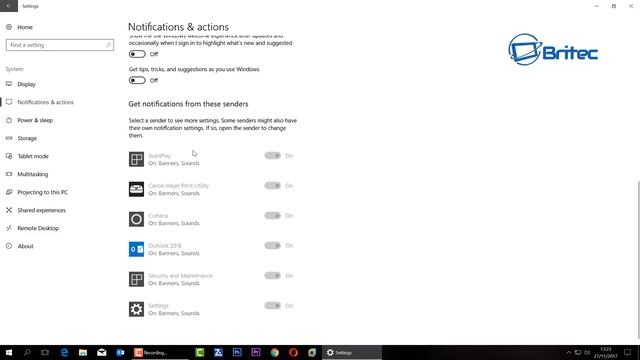The height and width of the screenshot is (360, 640).
Task: Open the About page
Action: click(25, 246)
